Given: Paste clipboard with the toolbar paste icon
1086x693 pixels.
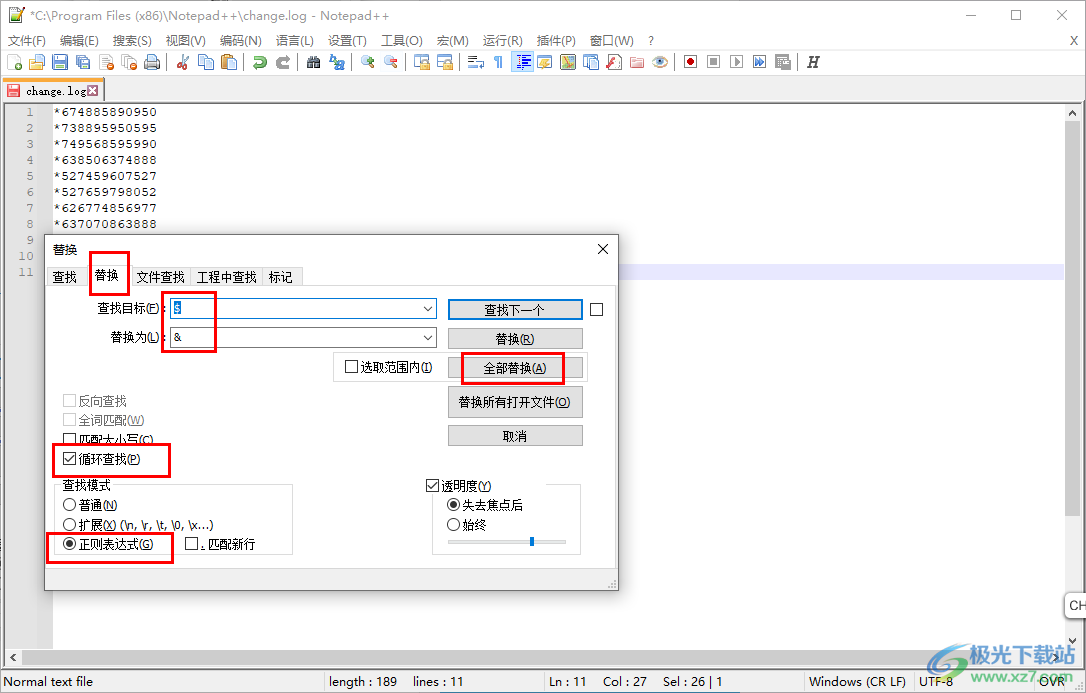Looking at the screenshot, I should (229, 62).
